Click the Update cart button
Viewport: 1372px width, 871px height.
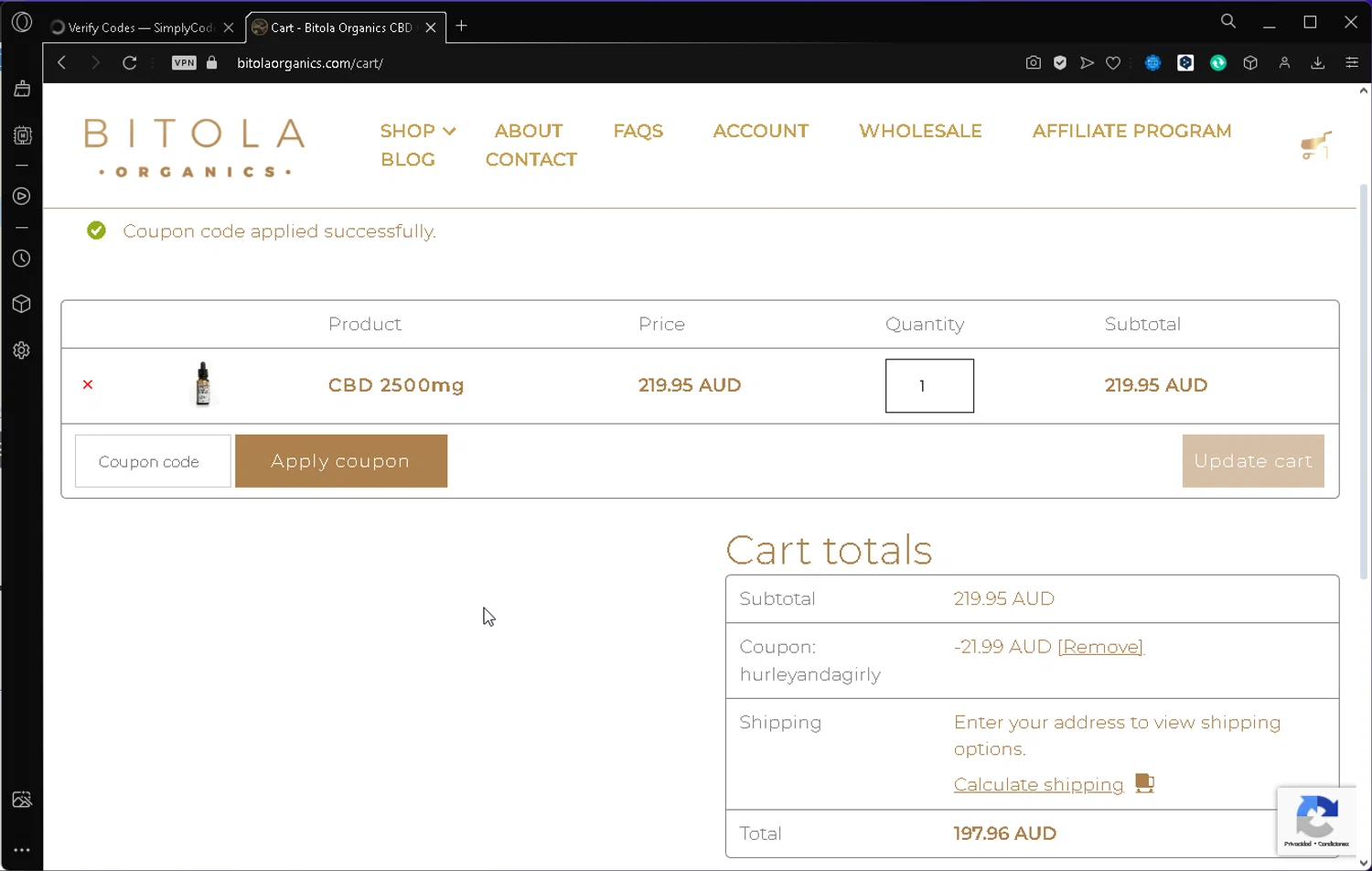(x=1253, y=461)
